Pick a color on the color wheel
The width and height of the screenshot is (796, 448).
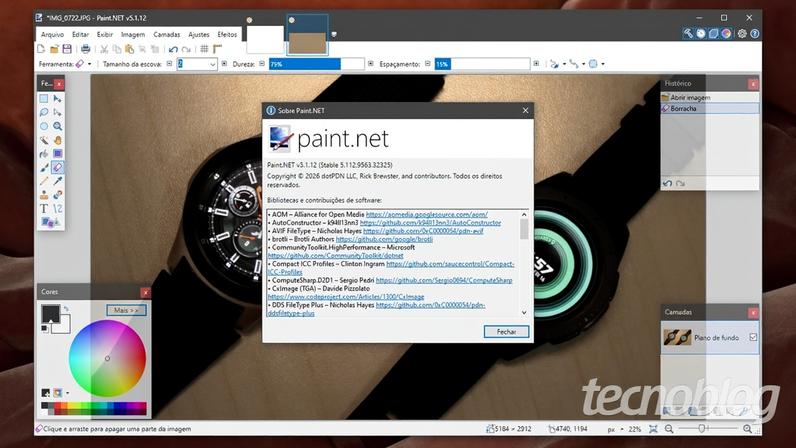[107, 358]
